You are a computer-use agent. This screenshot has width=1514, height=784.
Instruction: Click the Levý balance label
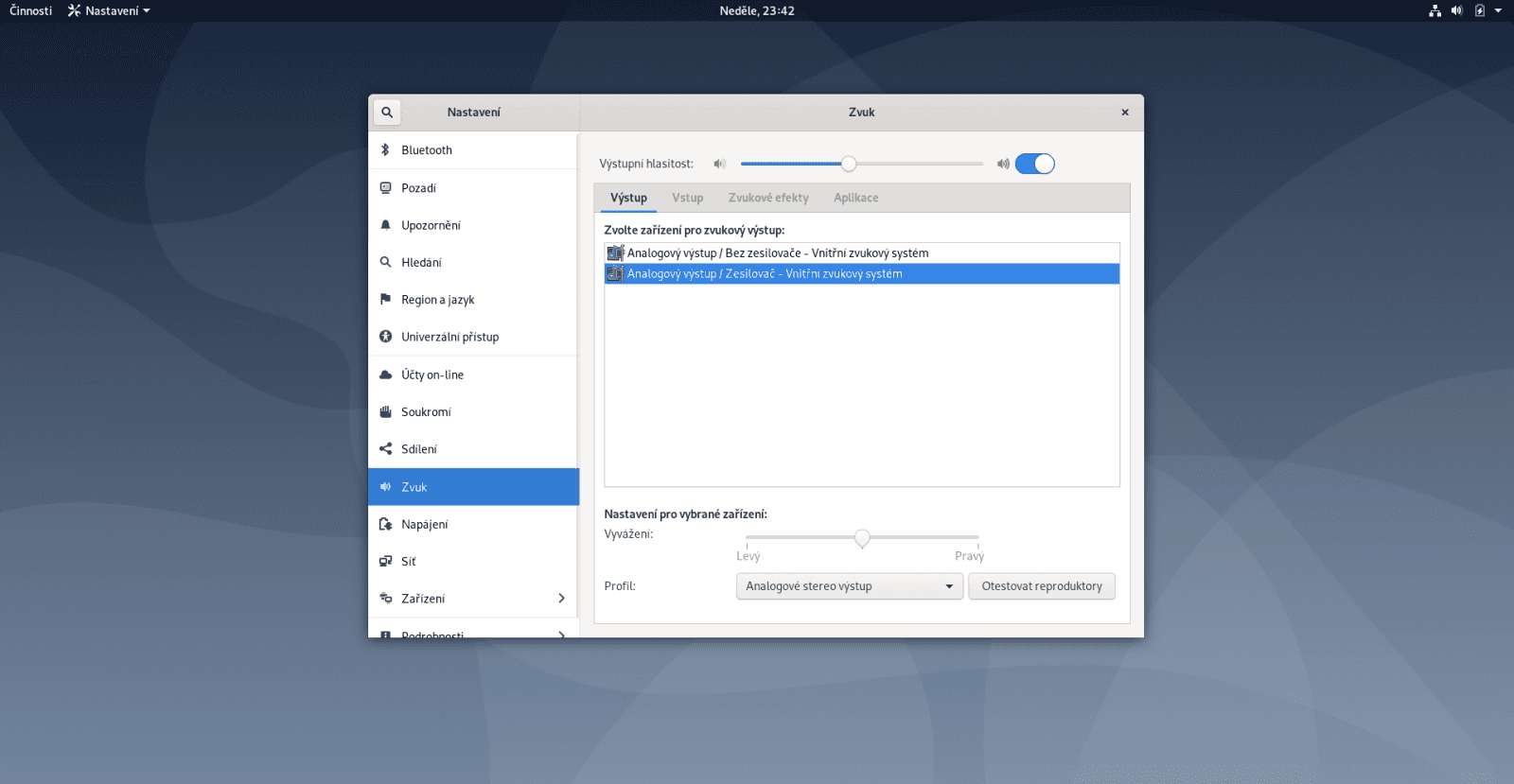pyautogui.click(x=748, y=556)
